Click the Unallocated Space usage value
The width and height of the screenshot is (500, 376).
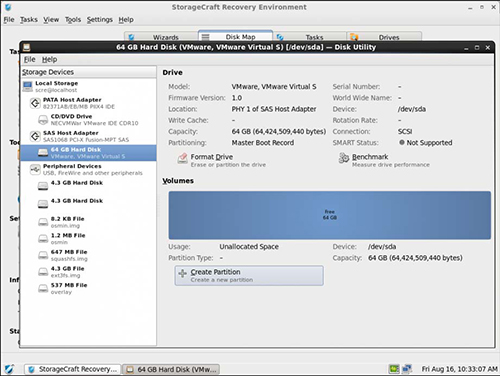[x=249, y=247]
